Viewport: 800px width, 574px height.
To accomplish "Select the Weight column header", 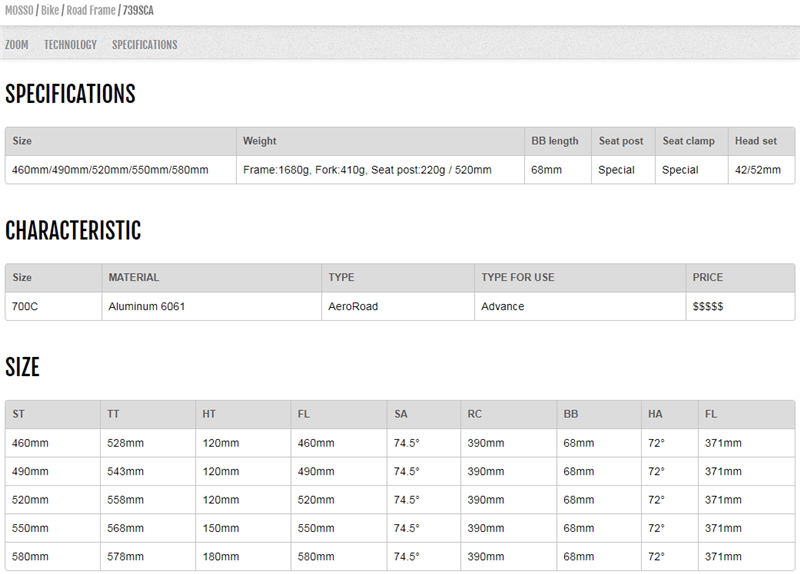I will pos(380,141).
